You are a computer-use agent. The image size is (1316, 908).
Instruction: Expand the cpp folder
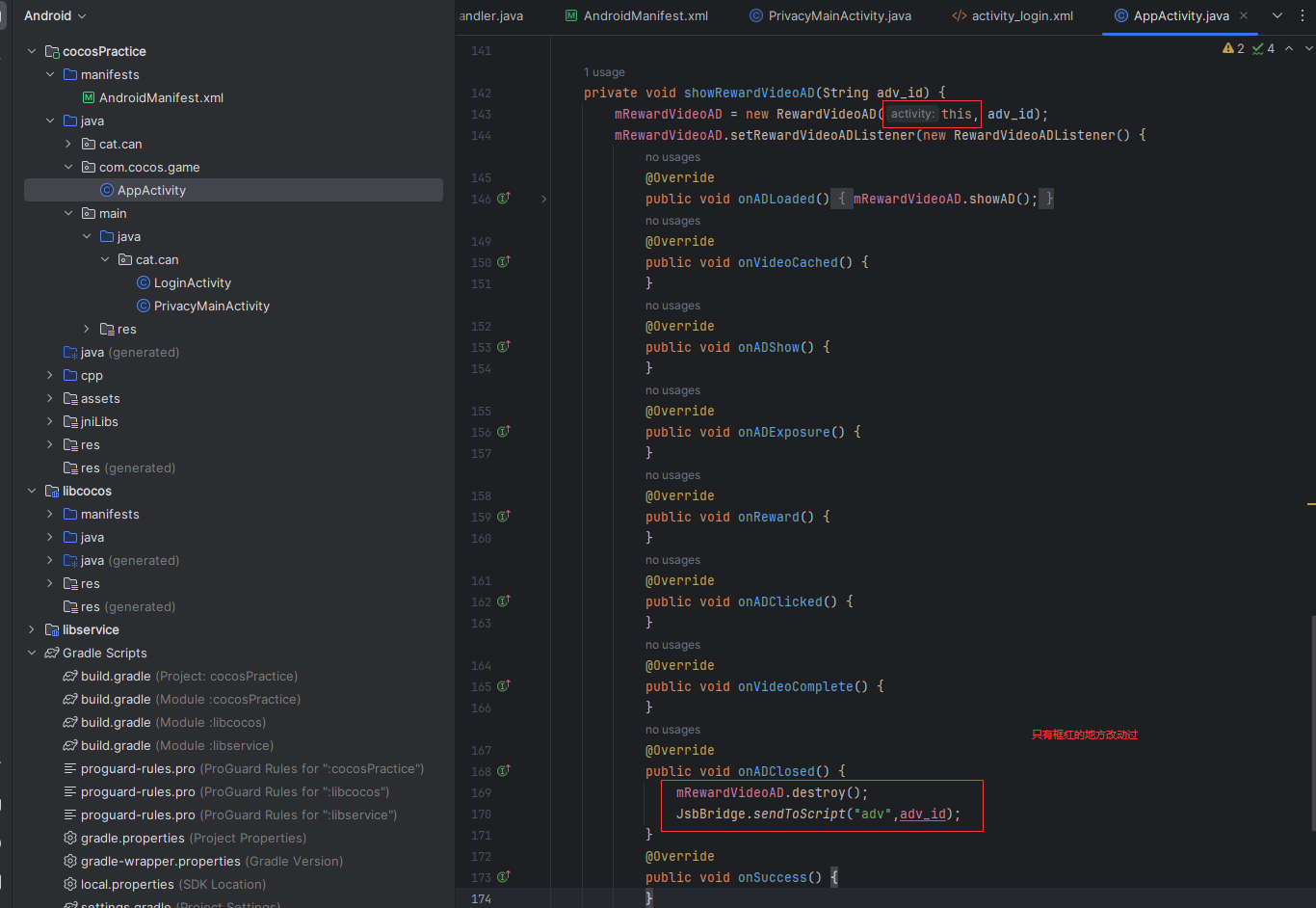pyautogui.click(x=50, y=375)
